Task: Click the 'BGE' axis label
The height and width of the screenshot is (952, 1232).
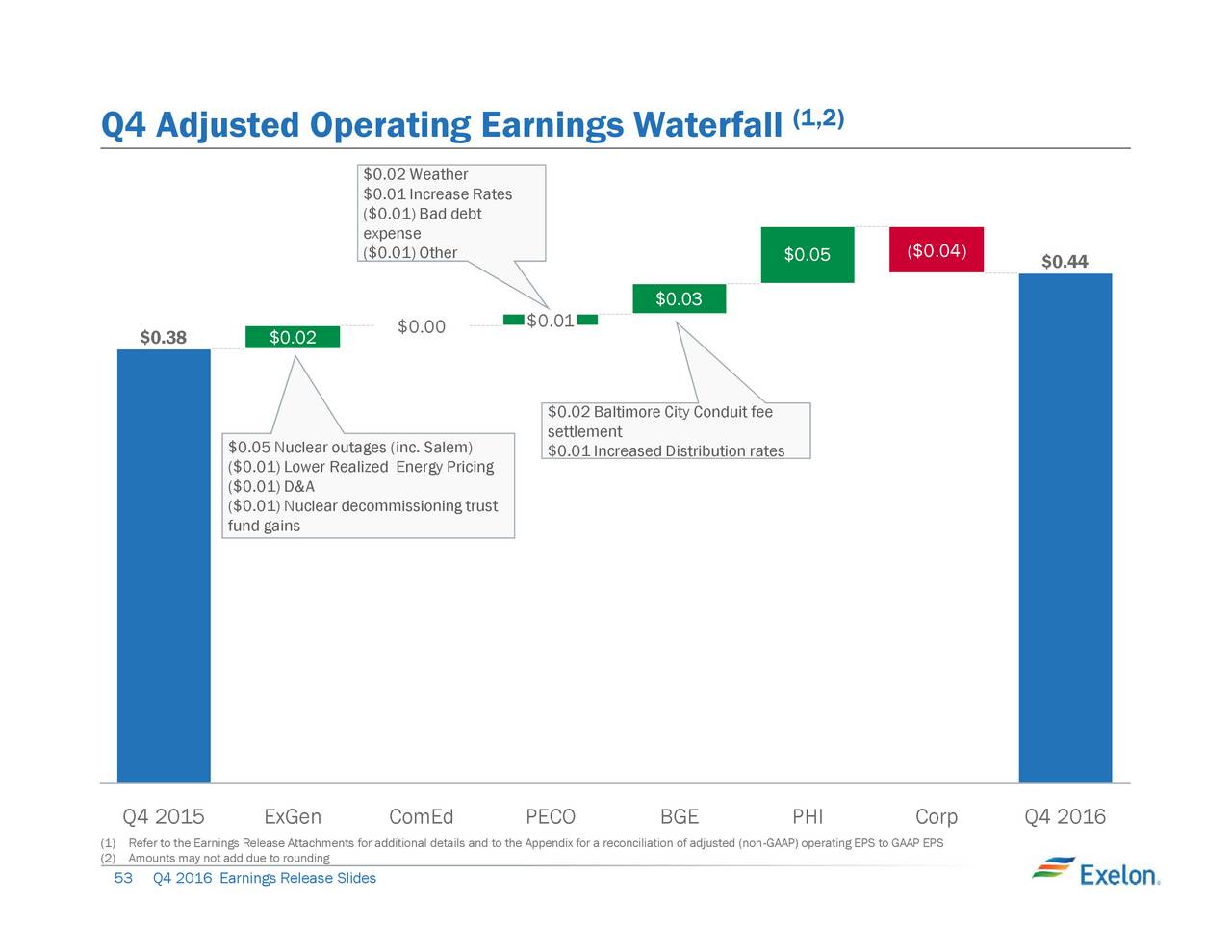Action: [680, 817]
